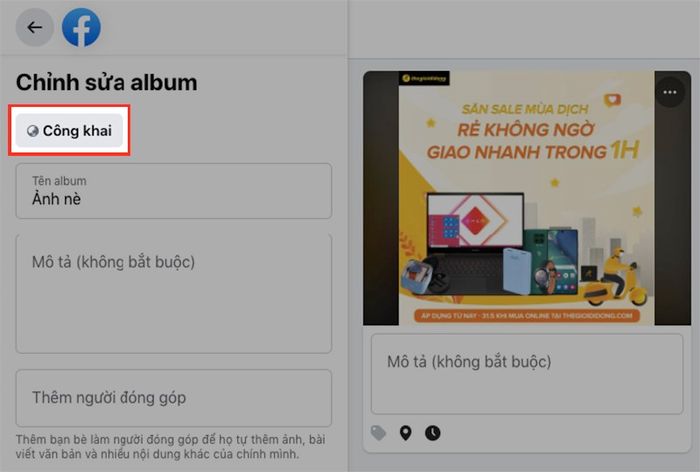This screenshot has width=700, height=472.
Task: Click the laptop pictured in the banner
Action: coord(475,241)
